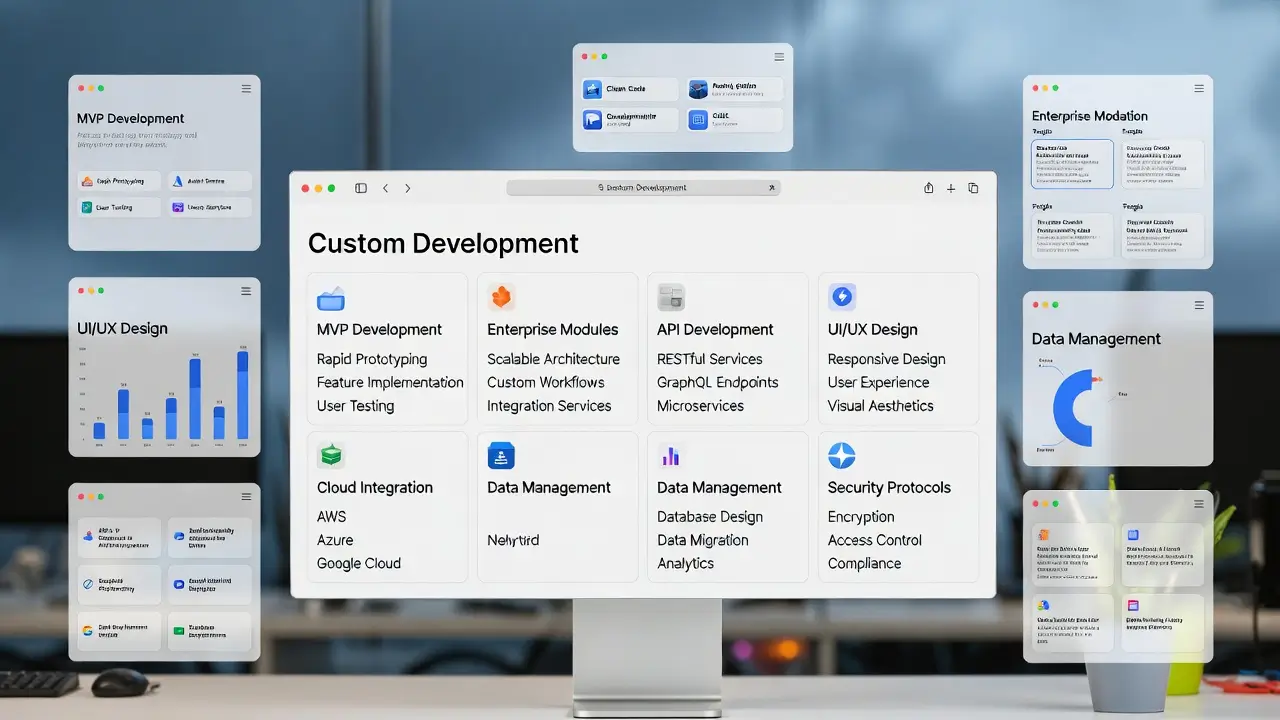Open the GraphQL Endpoints link
Image resolution: width=1280 pixels, height=720 pixels.
[717, 382]
